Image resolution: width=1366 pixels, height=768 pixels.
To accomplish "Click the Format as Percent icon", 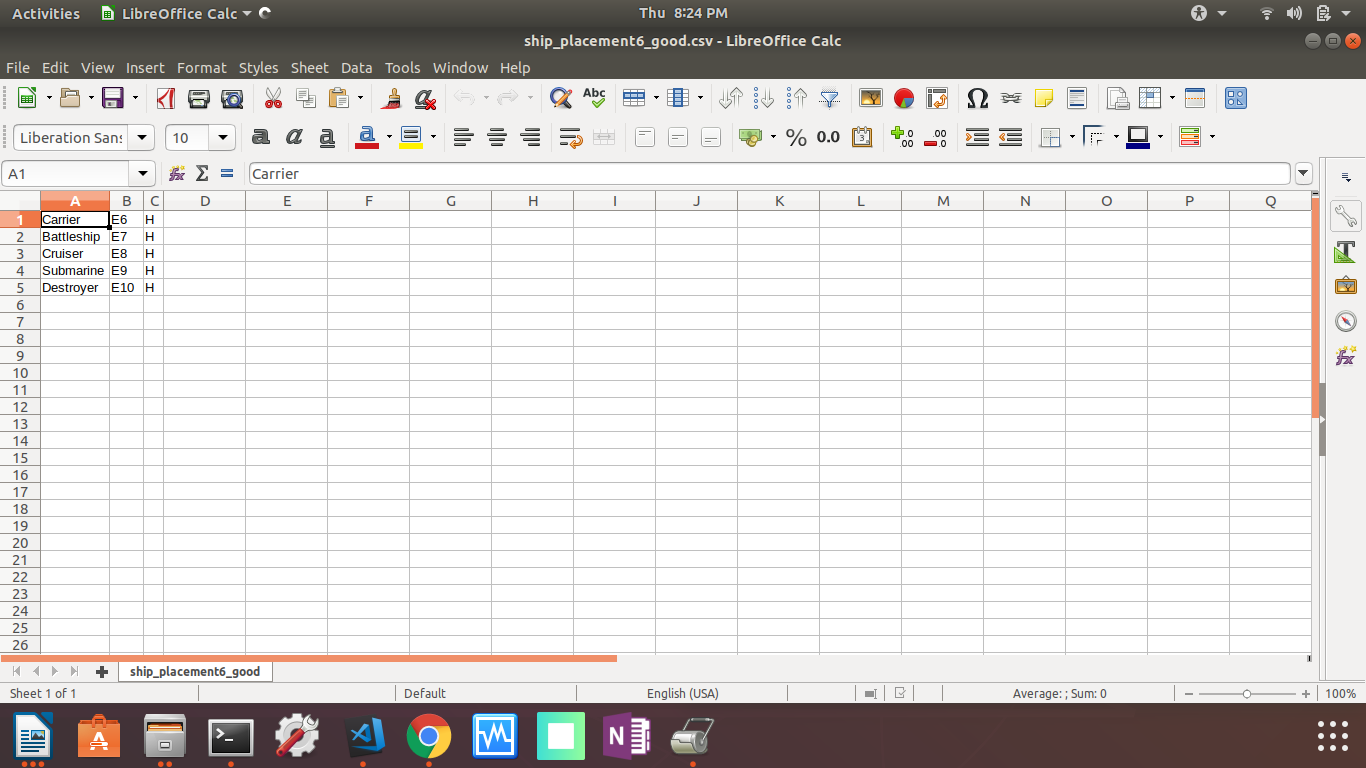I will (x=796, y=137).
